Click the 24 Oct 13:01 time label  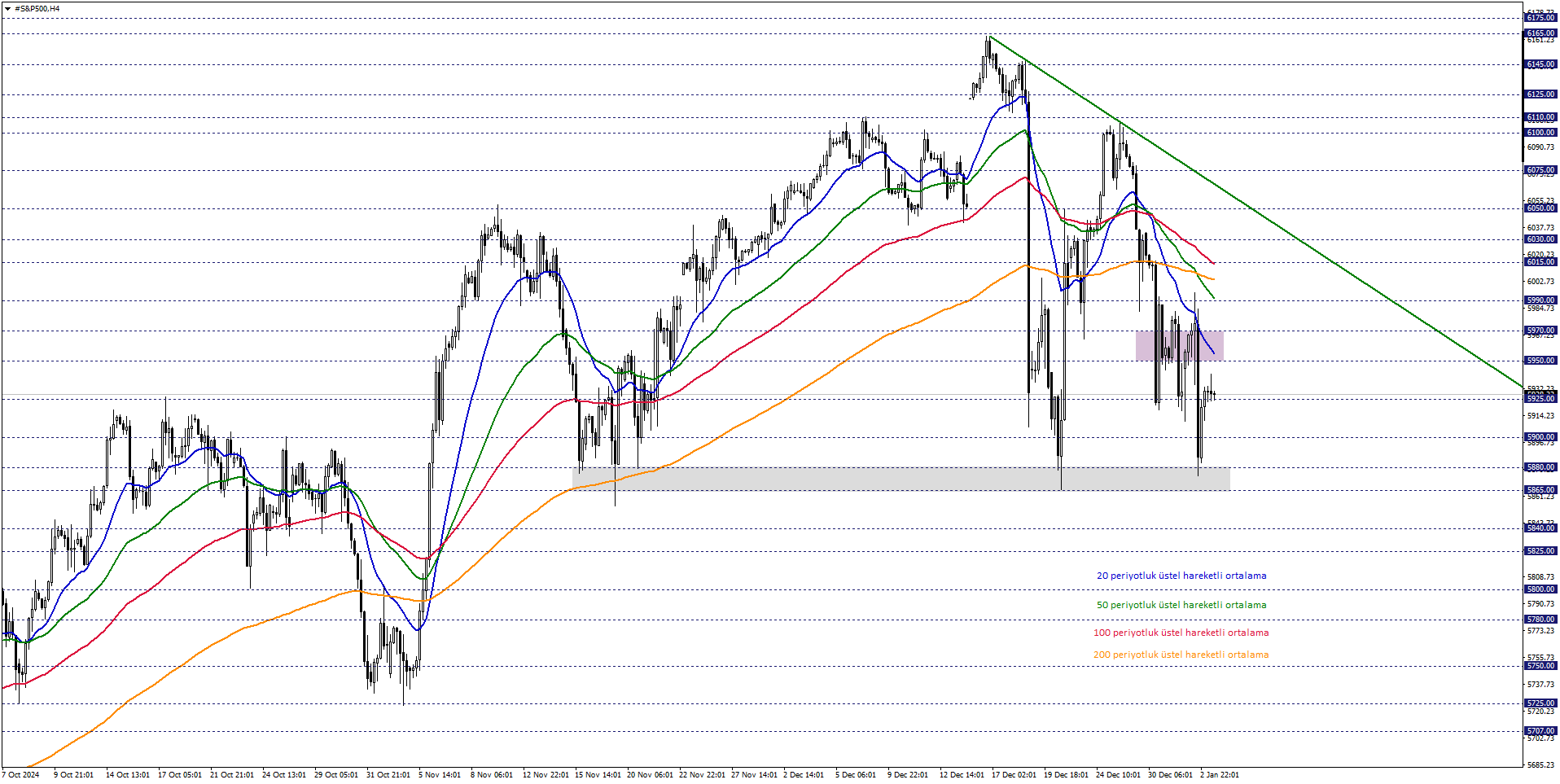pos(283,774)
